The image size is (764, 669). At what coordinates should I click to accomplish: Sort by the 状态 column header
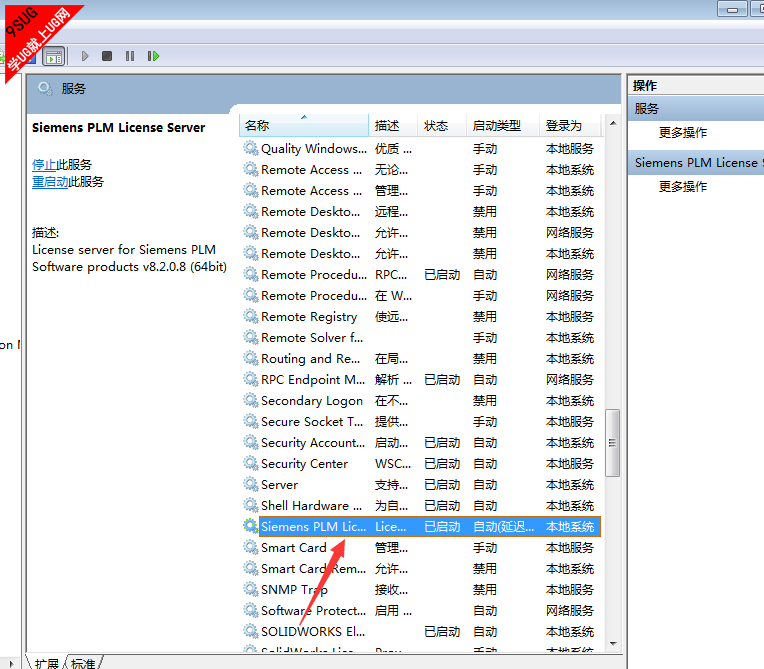442,126
